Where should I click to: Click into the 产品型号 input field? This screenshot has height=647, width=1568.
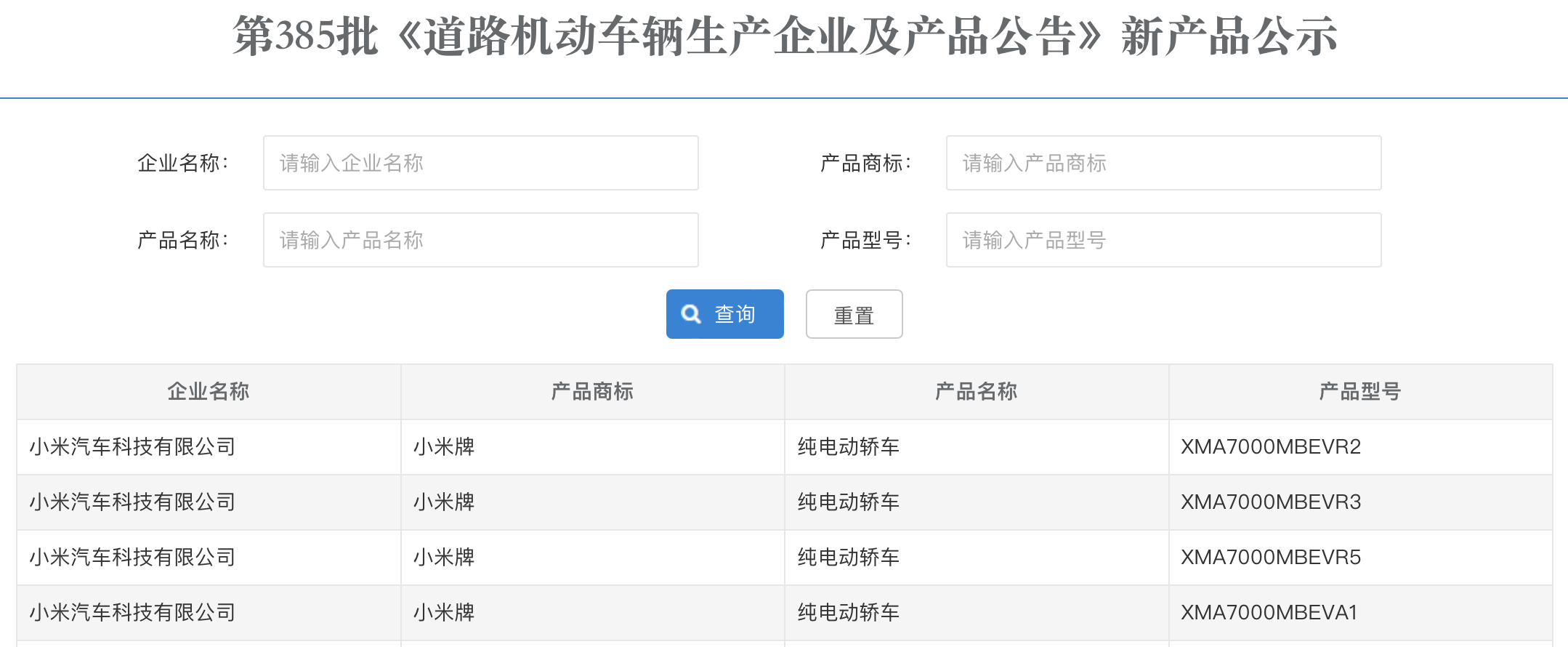pyautogui.click(x=1163, y=240)
